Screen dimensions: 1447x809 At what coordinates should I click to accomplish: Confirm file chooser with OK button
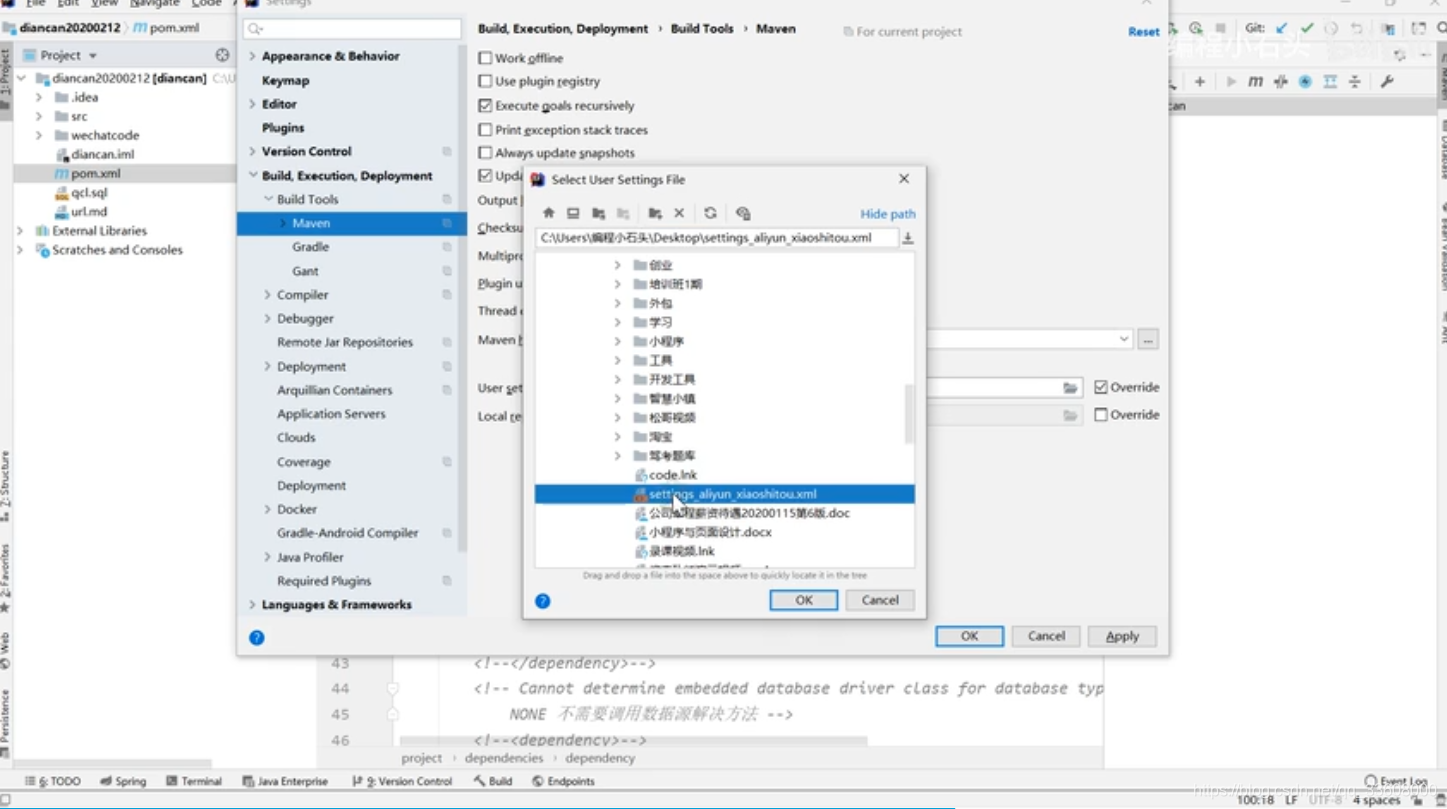(804, 600)
